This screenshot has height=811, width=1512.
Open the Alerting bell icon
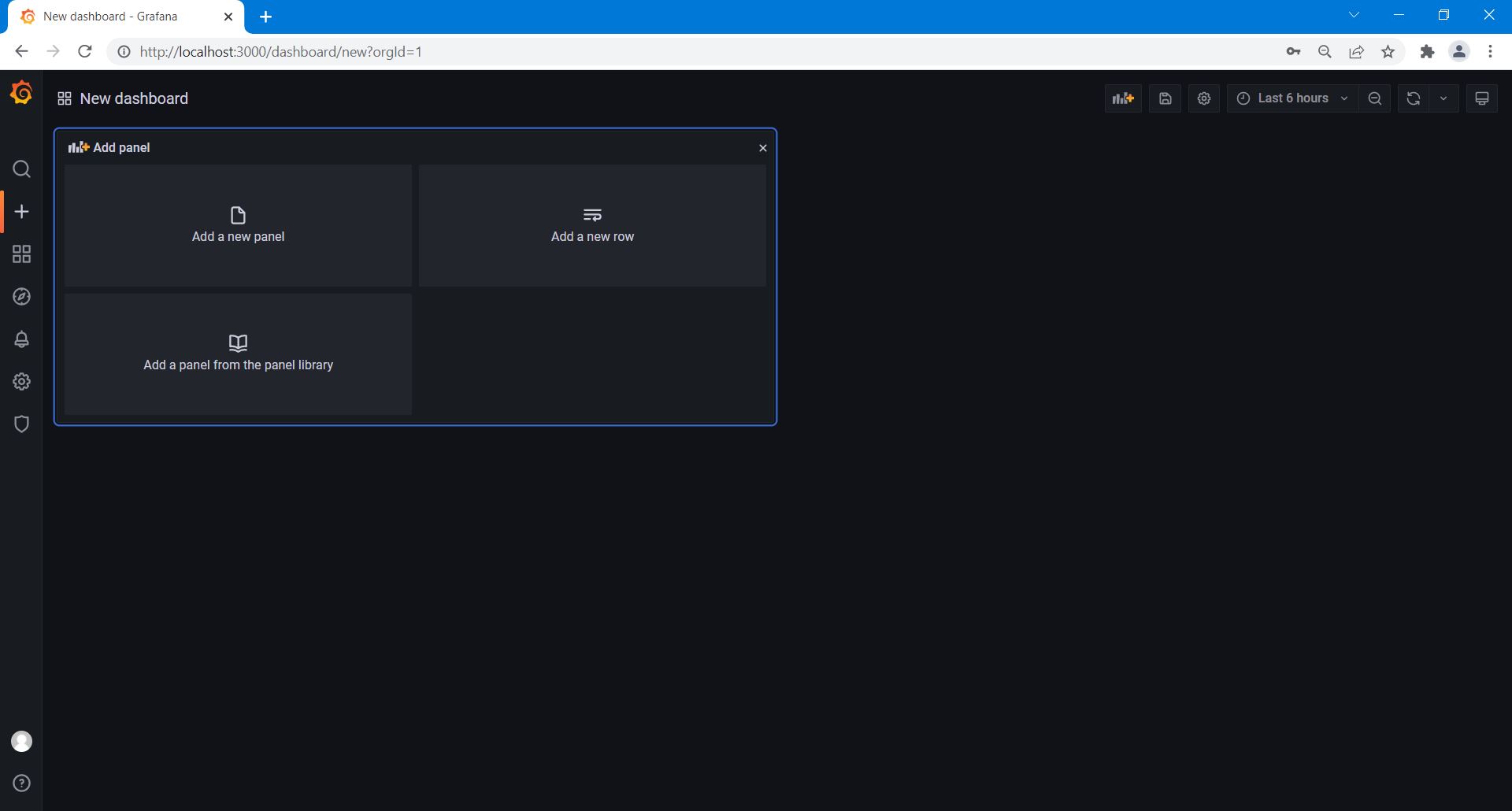pos(21,339)
